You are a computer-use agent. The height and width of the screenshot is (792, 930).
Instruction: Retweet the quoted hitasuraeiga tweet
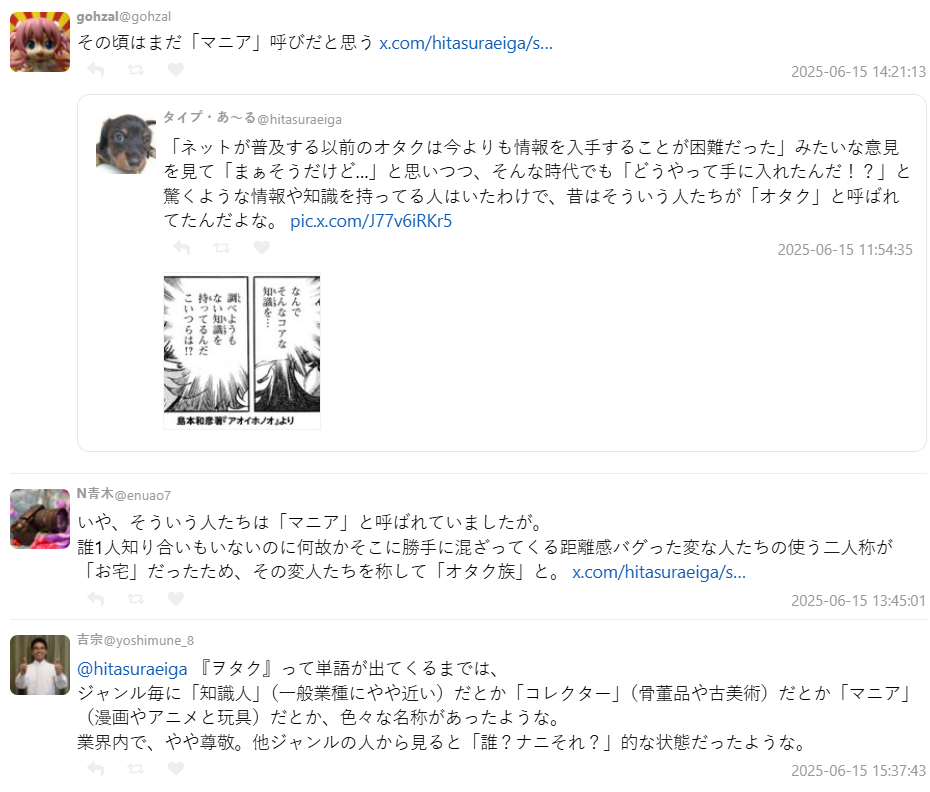tap(221, 247)
